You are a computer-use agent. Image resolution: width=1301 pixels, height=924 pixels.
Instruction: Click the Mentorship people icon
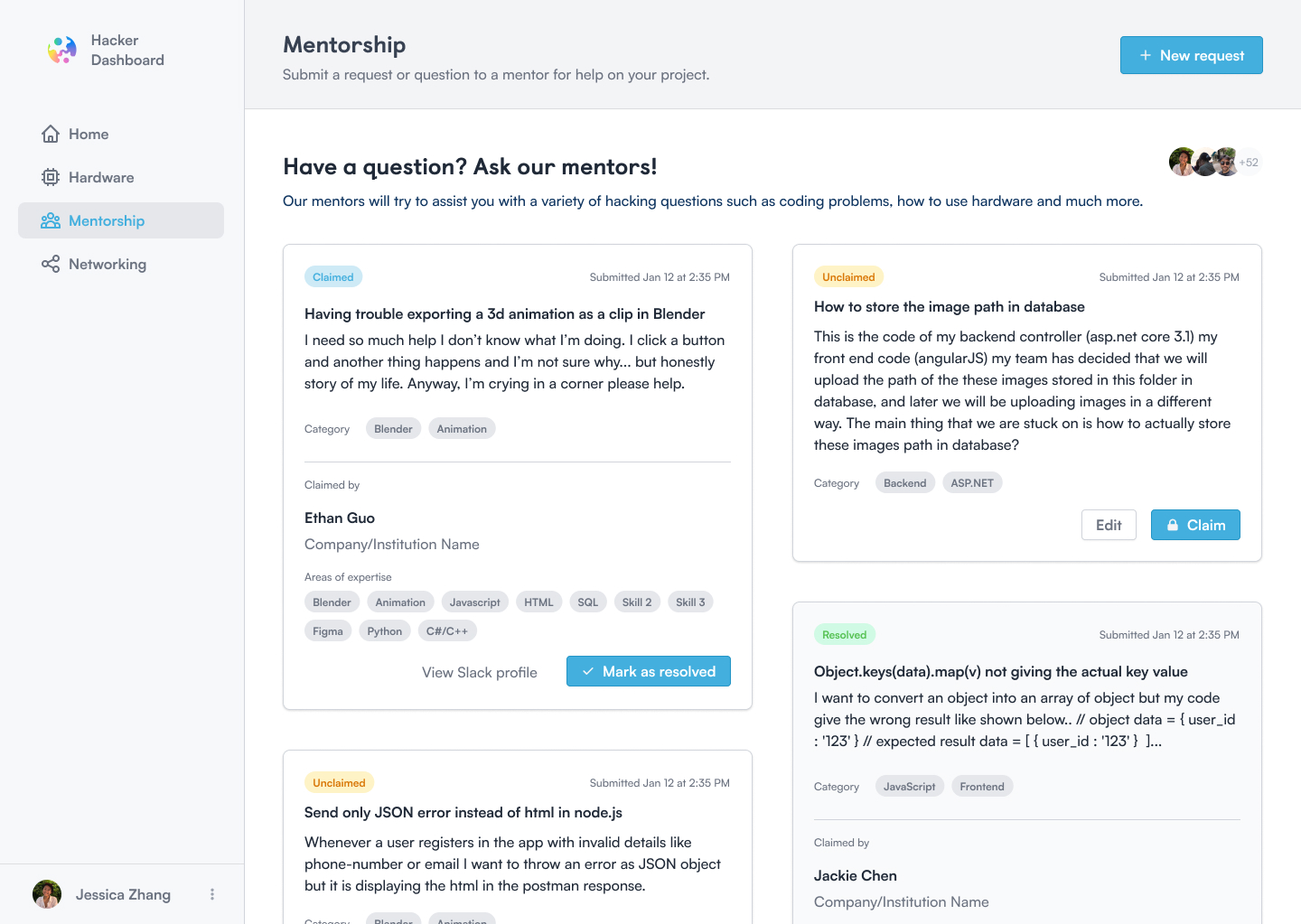[x=51, y=220]
